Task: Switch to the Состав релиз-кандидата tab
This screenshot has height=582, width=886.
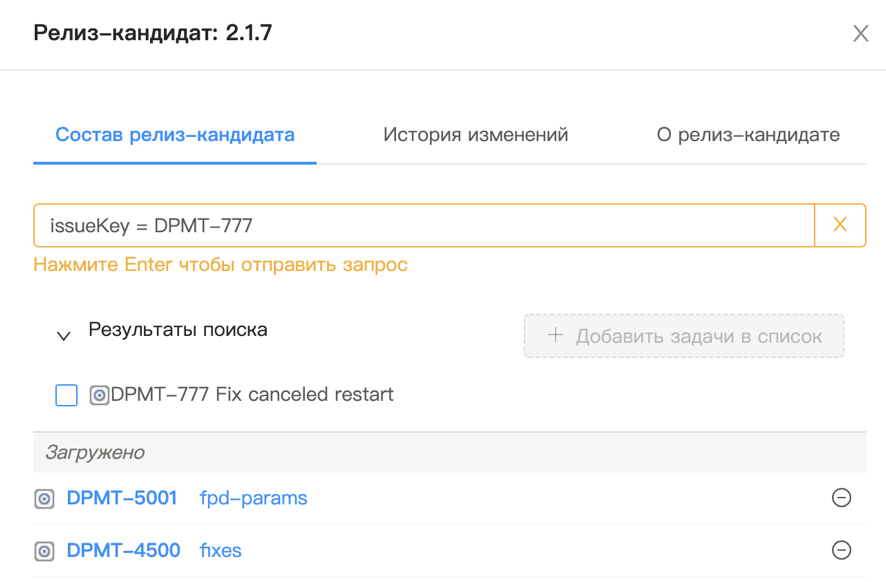Action: [x=175, y=135]
